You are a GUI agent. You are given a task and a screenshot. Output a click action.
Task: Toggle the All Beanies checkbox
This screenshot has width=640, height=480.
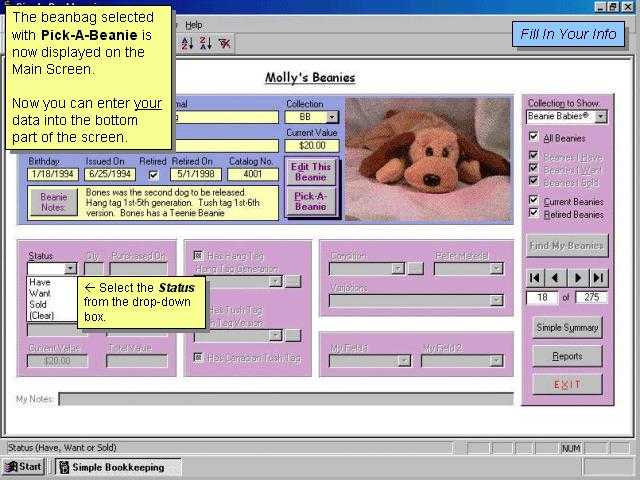[x=533, y=138]
